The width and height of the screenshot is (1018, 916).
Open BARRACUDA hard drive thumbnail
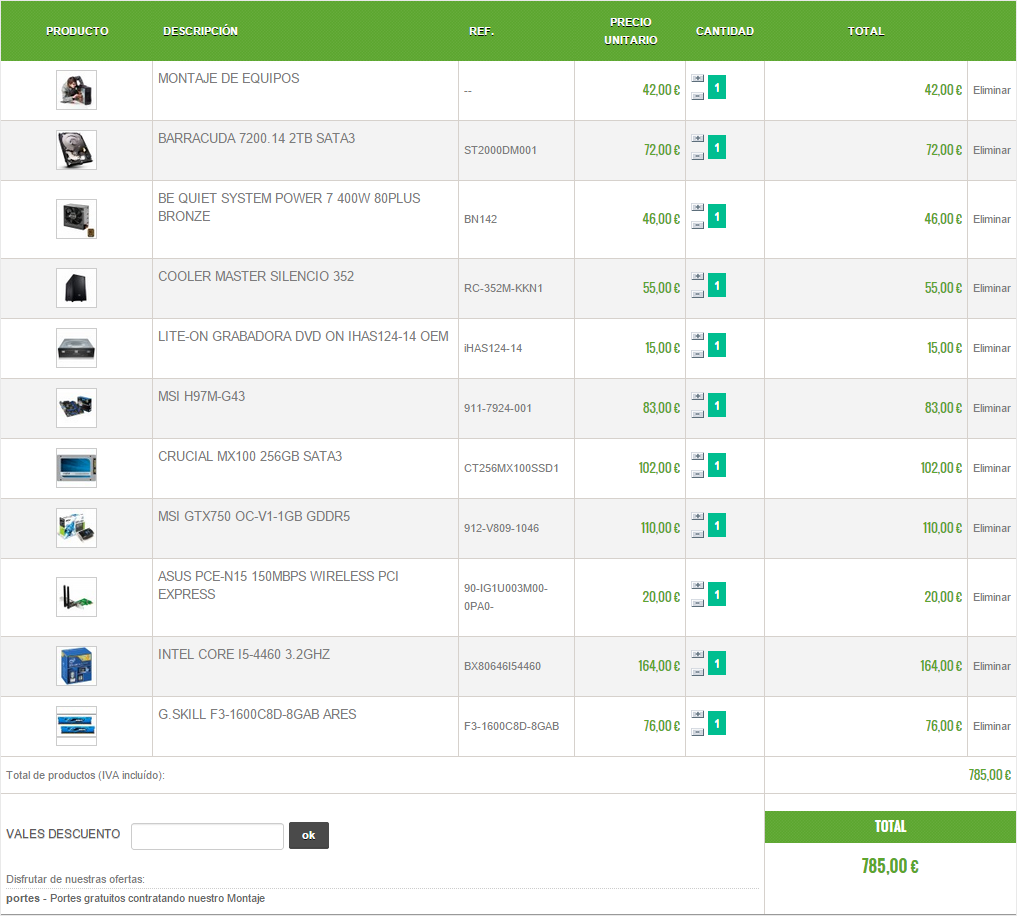click(x=76, y=150)
